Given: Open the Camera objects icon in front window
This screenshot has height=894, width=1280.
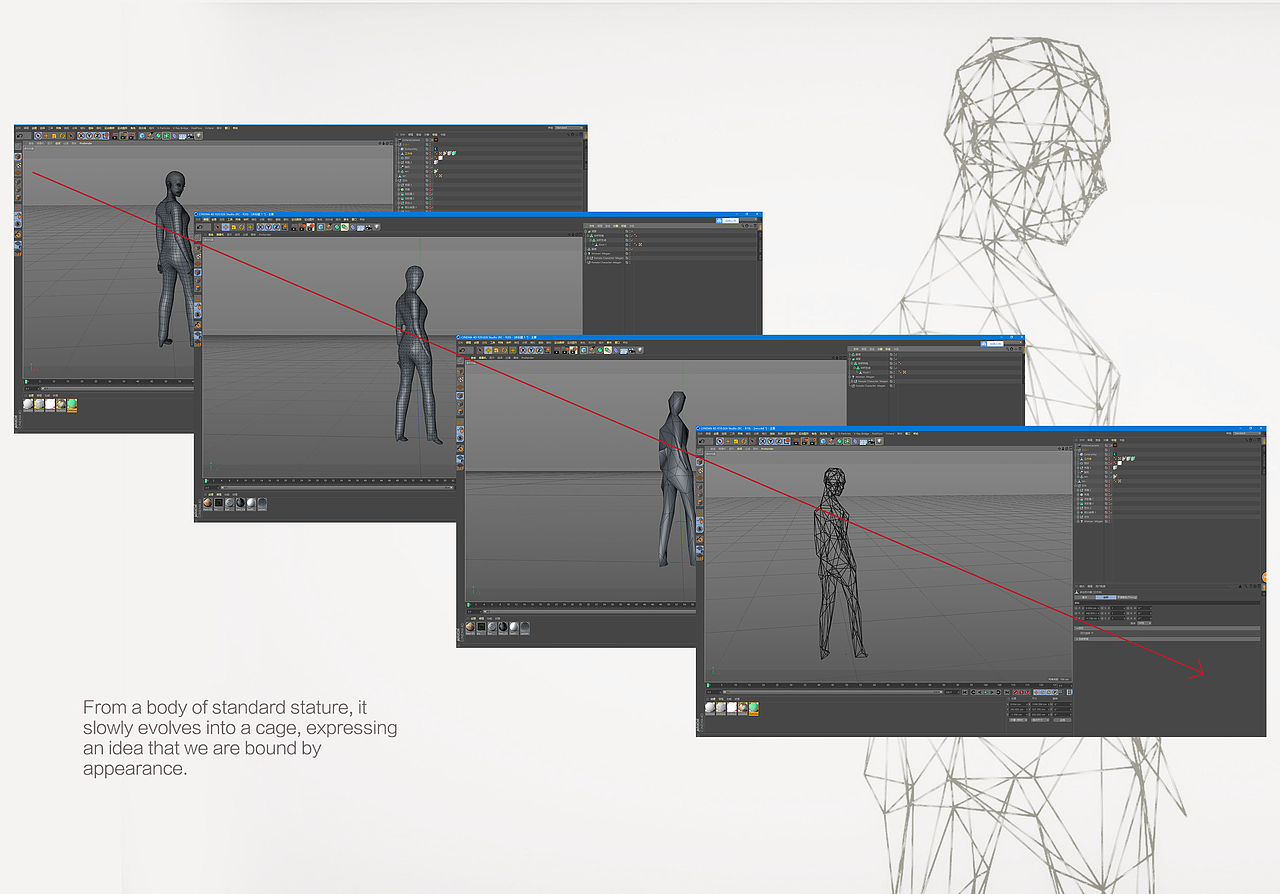Looking at the screenshot, I should (x=871, y=441).
